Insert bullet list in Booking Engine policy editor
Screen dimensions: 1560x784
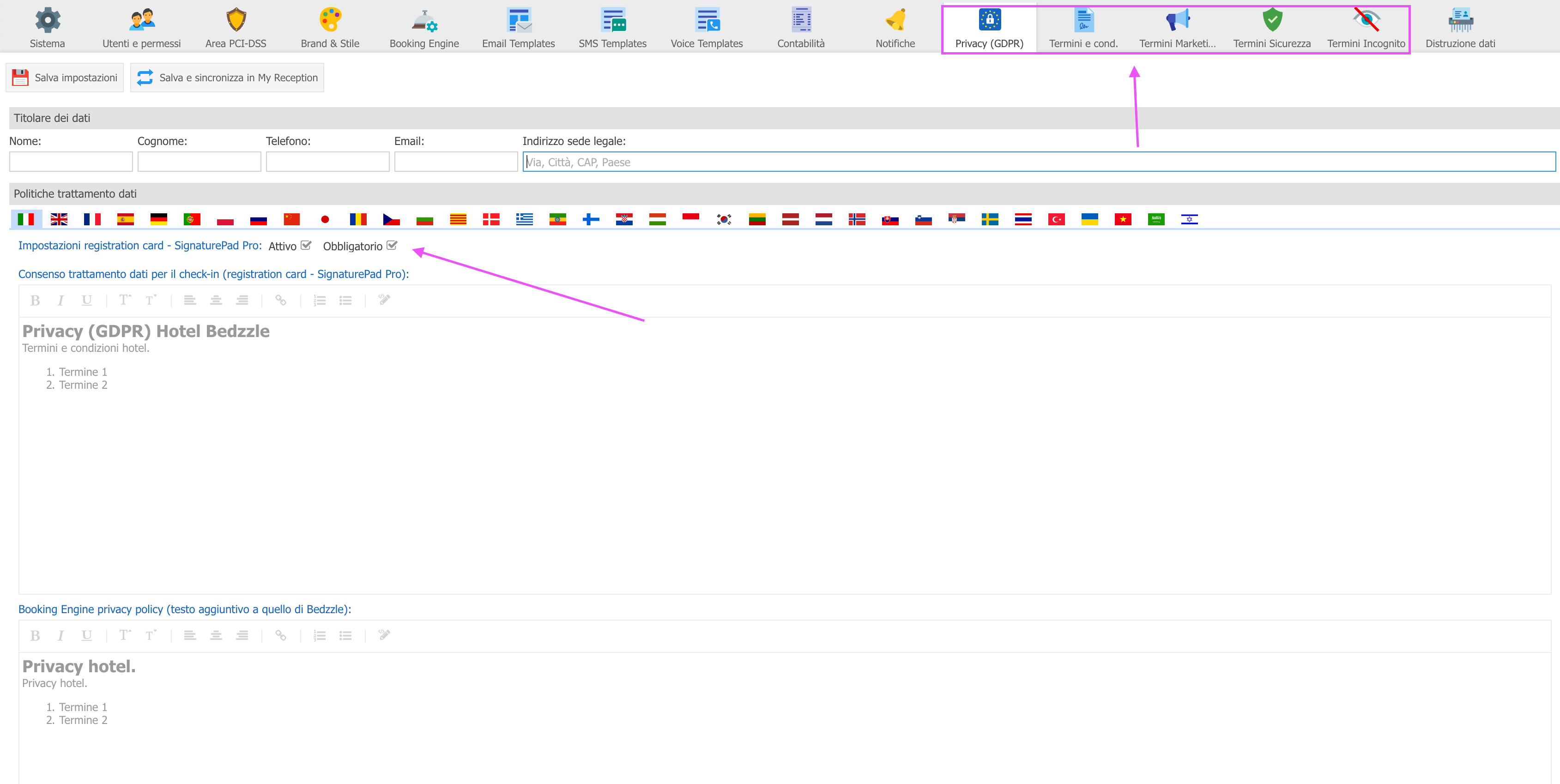(346, 636)
